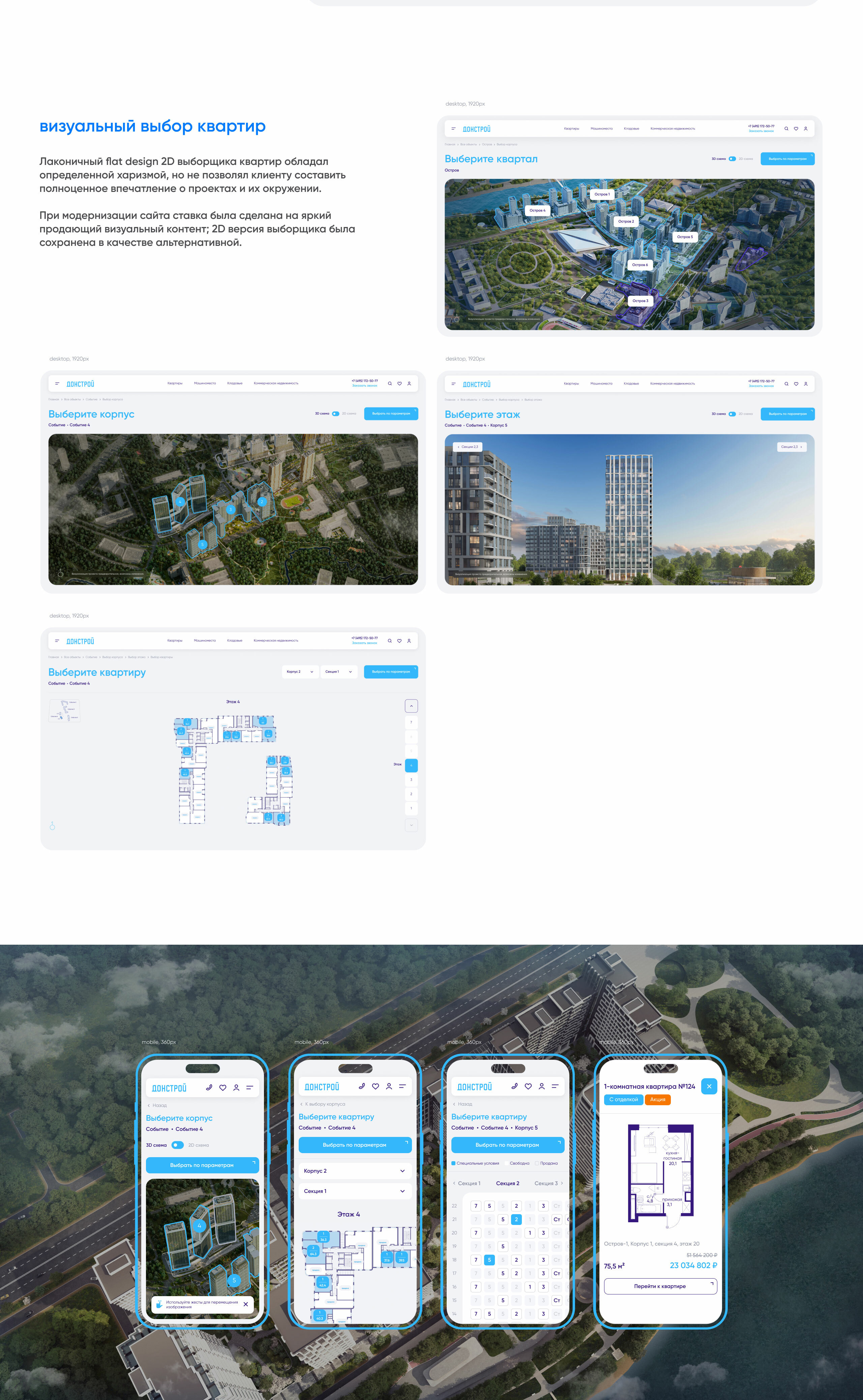This screenshot has height=1400, width=863.
Task: Dismiss the gesture hint with X icon
Action: click(x=246, y=1304)
